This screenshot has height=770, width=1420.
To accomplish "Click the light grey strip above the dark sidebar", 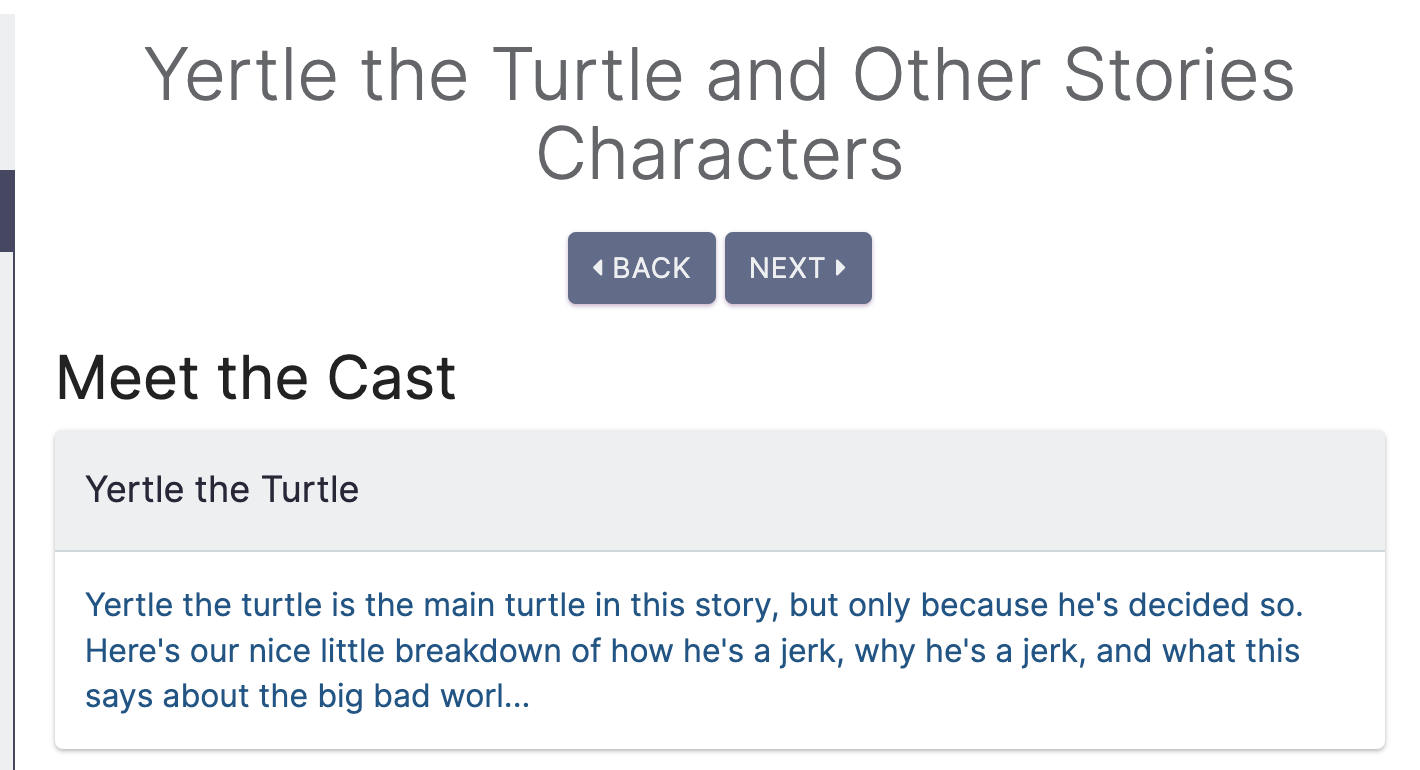I will tap(7, 85).
